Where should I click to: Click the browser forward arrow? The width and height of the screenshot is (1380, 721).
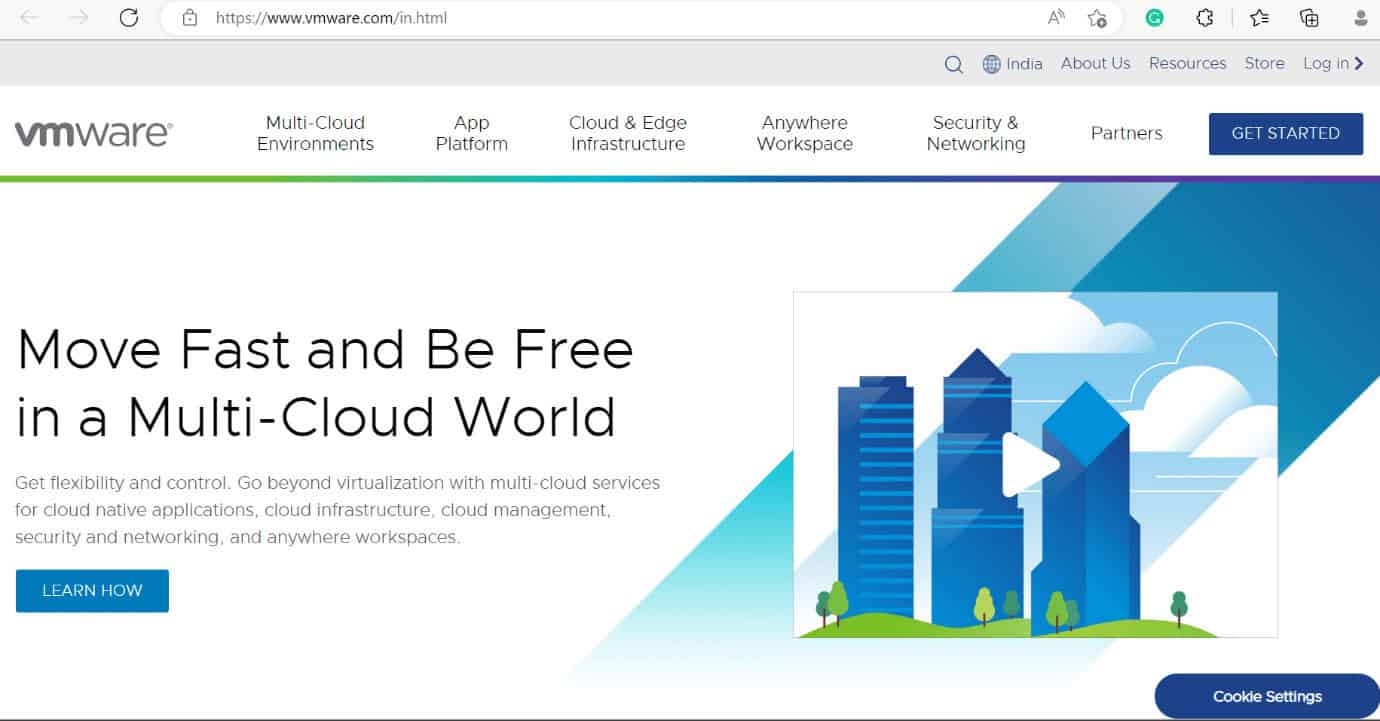click(x=79, y=18)
